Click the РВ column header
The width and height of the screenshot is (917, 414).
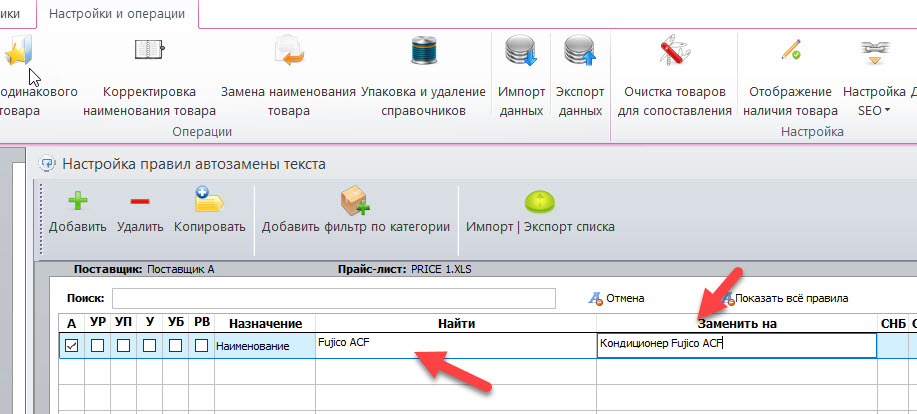201,323
